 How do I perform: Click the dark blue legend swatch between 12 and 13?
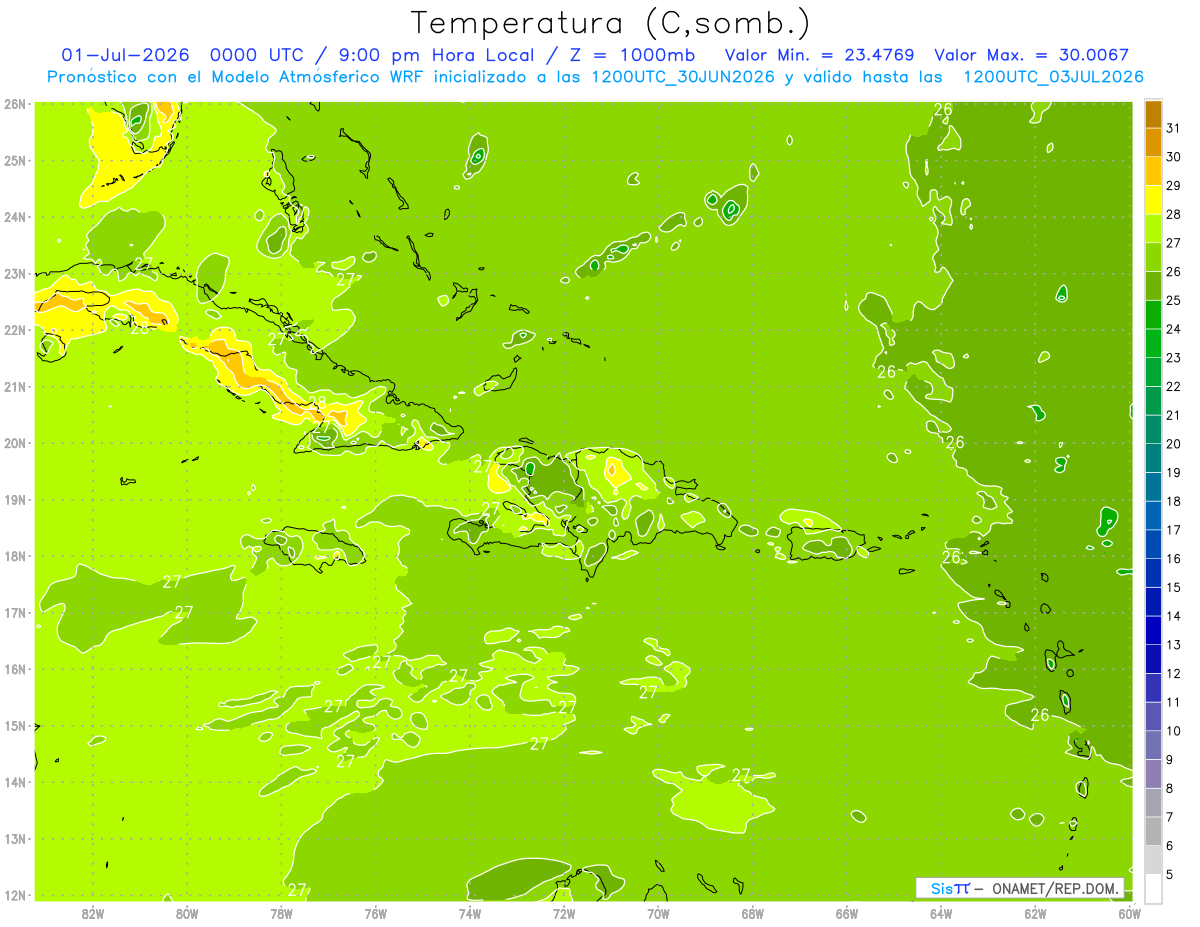(x=1153, y=659)
